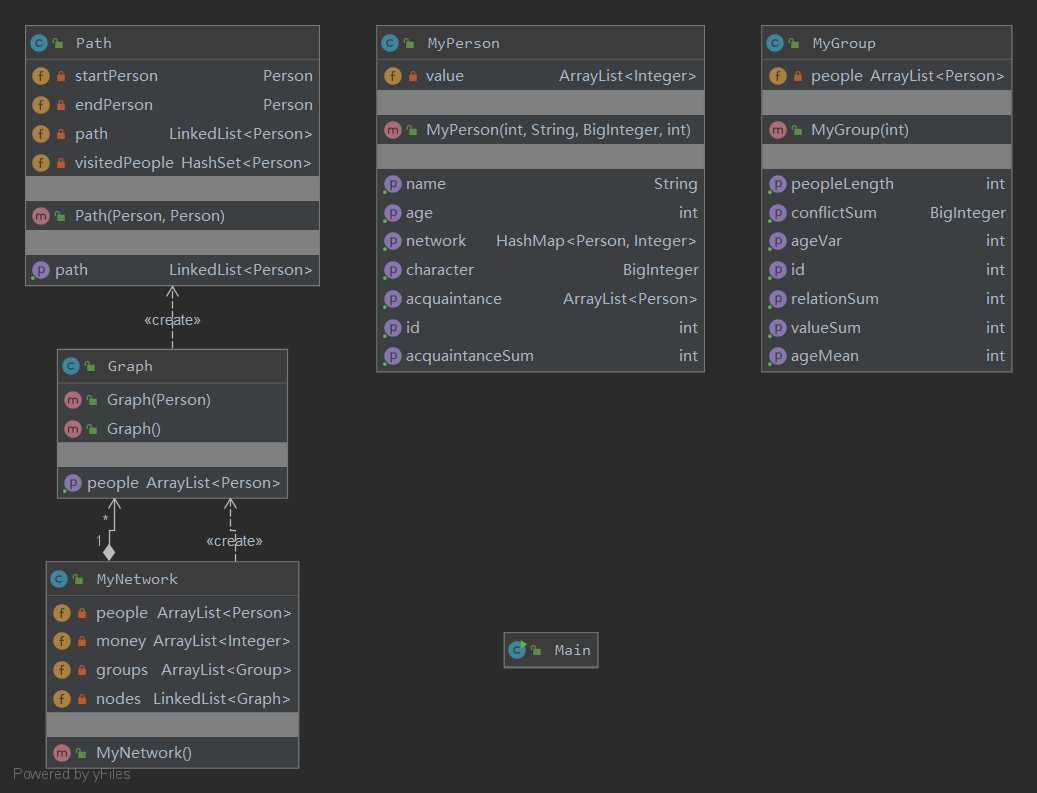Select the endPerson field row
Viewport: 1037px width, 793px height.
click(x=172, y=105)
